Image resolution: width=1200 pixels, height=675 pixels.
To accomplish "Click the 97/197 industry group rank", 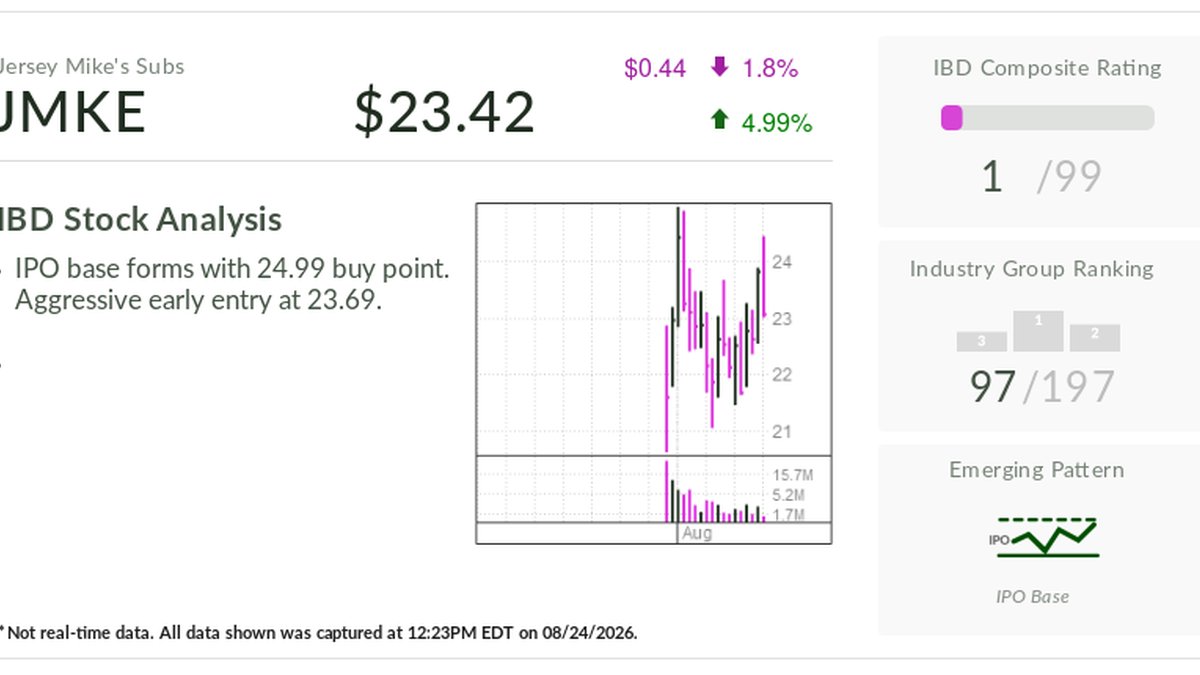I will tap(1042, 386).
